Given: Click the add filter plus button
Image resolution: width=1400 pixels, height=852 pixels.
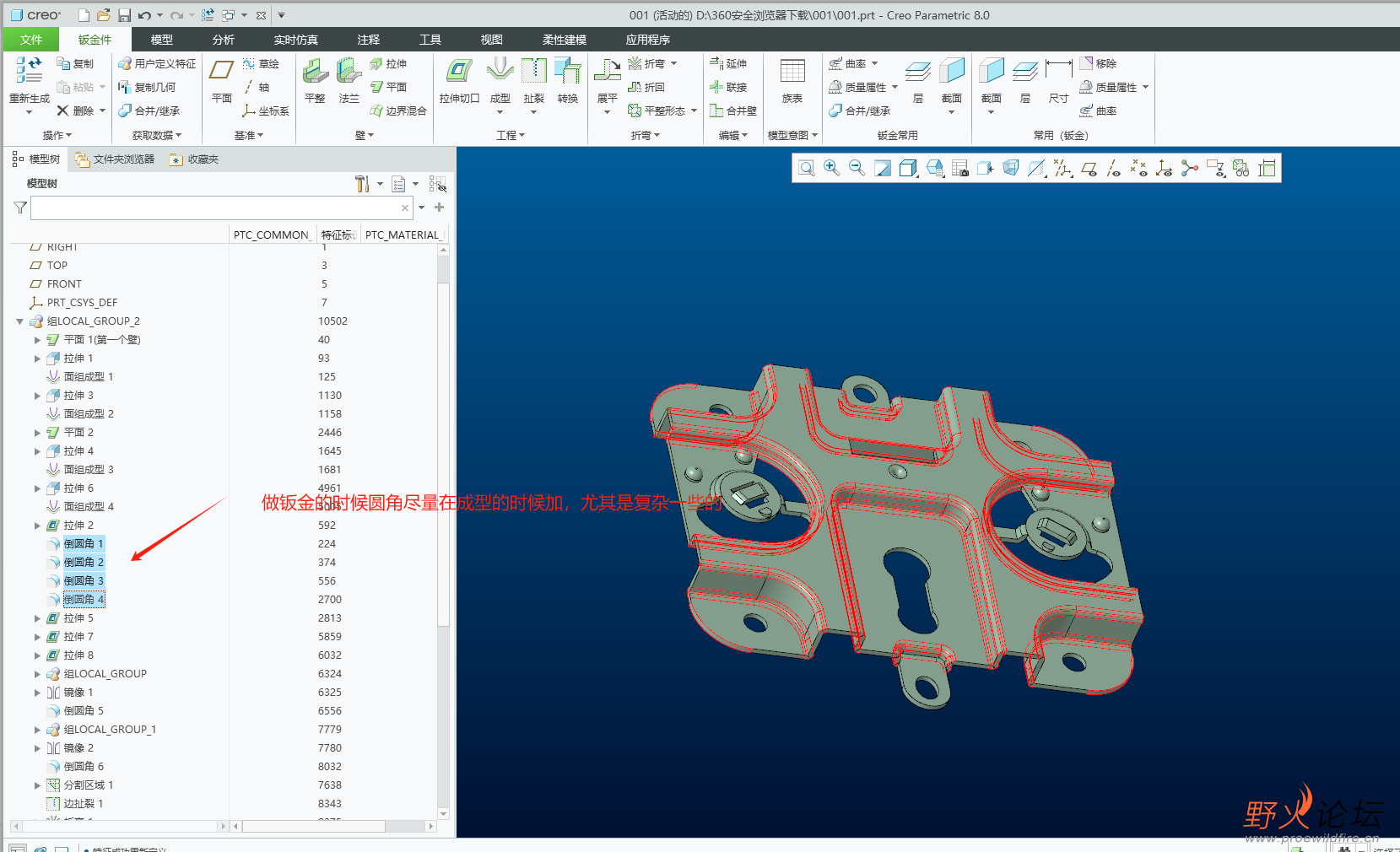Looking at the screenshot, I should [x=439, y=208].
